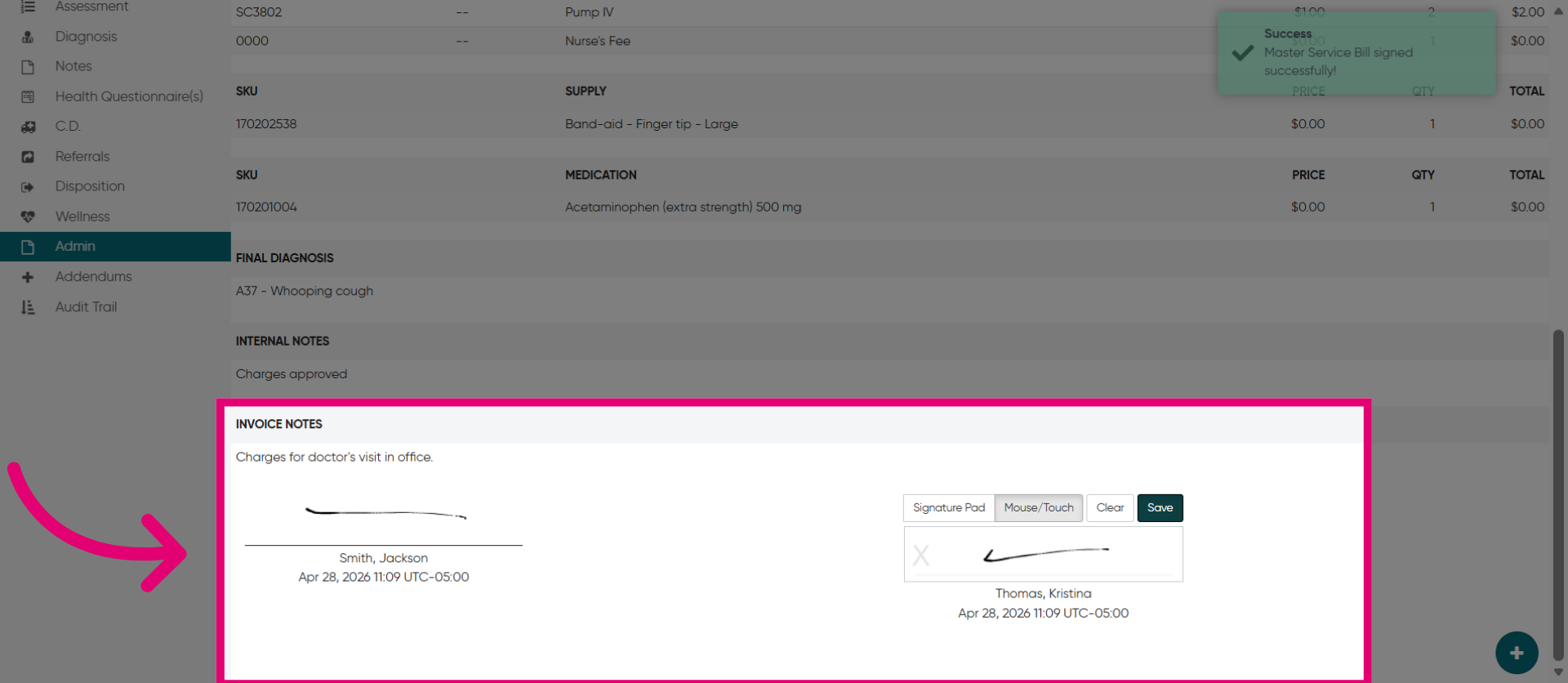1568x683 pixels.
Task: Click the round green plus floating button
Action: tap(1517, 653)
